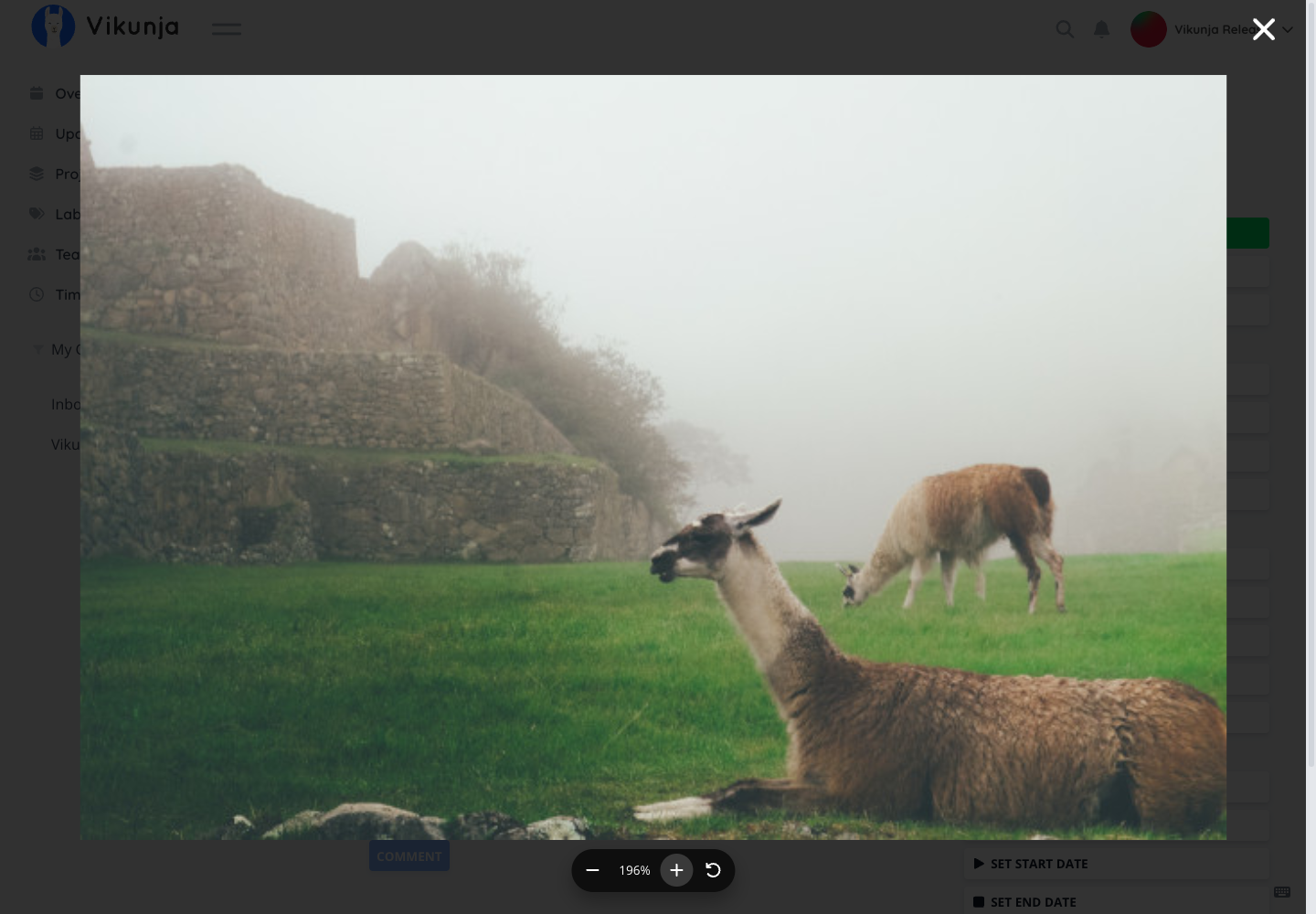Image resolution: width=1316 pixels, height=914 pixels.
Task: Click the sidebar clock icon
Action: coord(37,294)
